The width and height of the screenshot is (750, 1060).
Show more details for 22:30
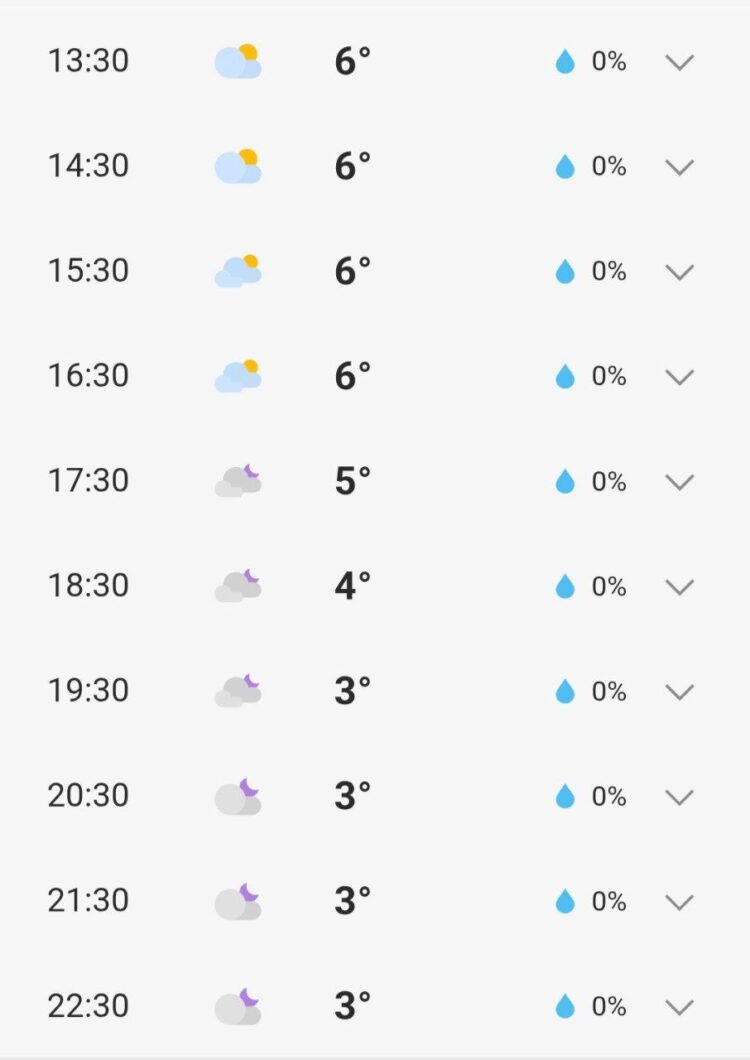[x=680, y=1007]
